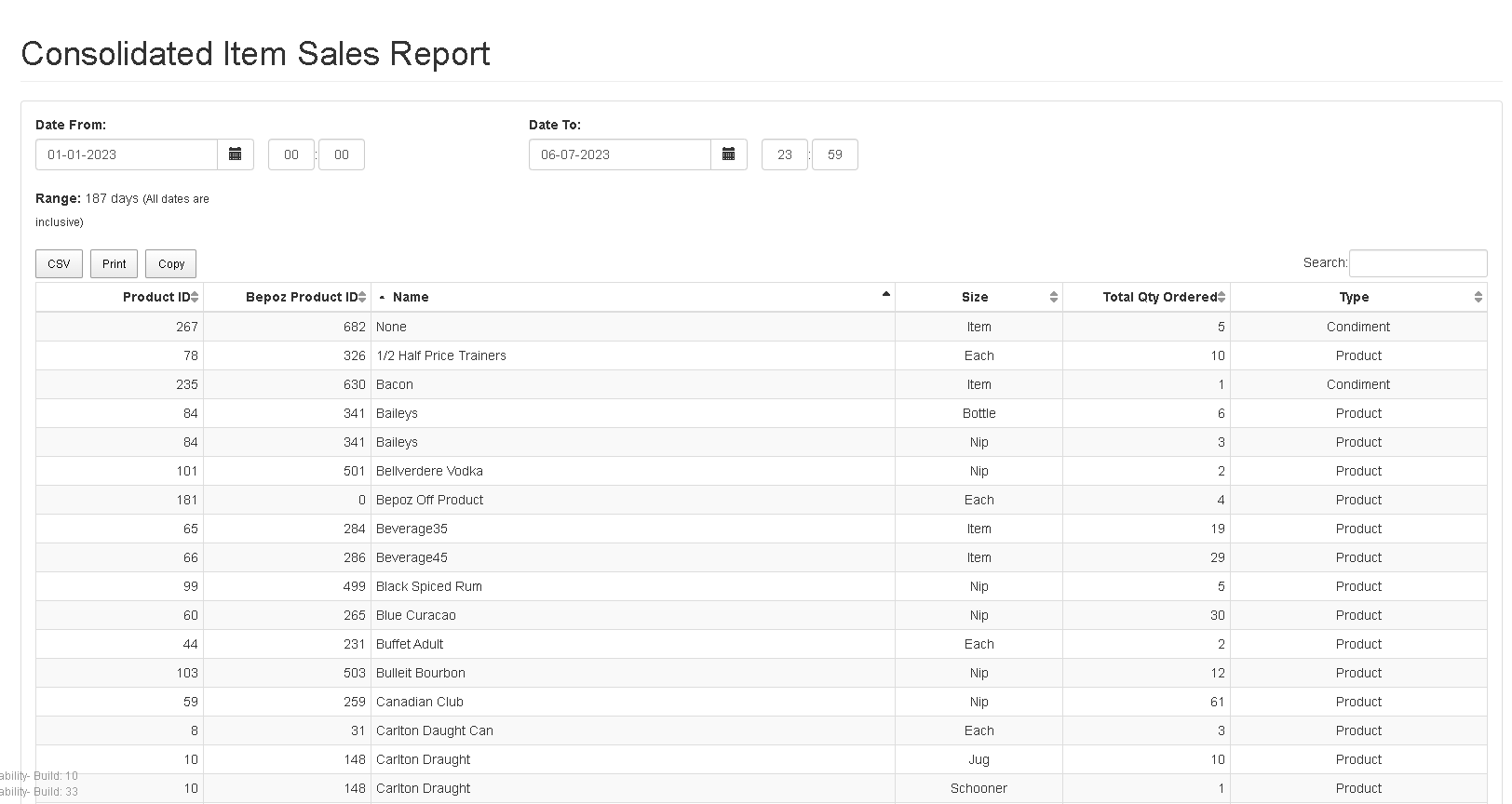Open the Date From calendar picker
Image resolution: width=1512 pixels, height=804 pixels.
tap(236, 154)
